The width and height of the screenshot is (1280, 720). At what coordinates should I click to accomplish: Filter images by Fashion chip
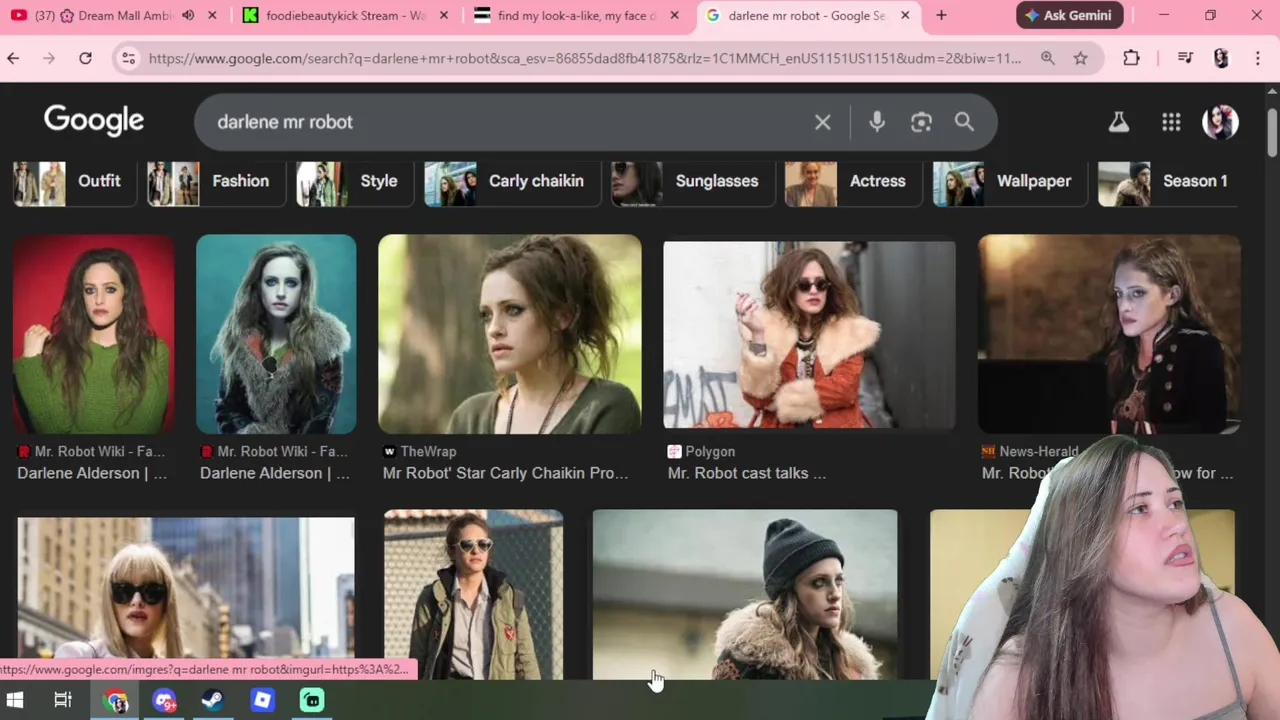click(216, 183)
